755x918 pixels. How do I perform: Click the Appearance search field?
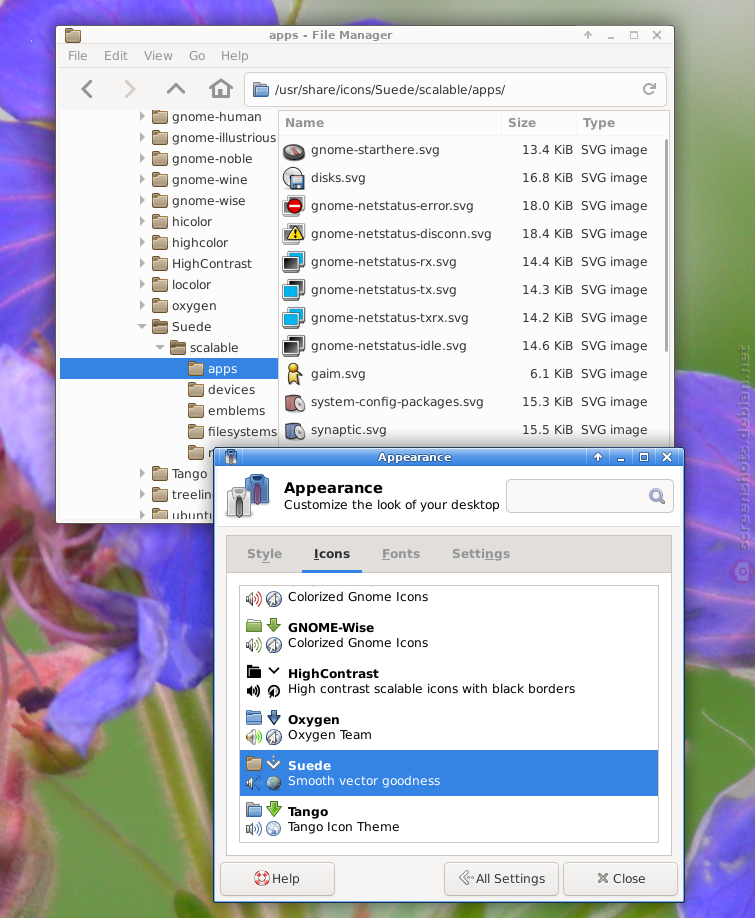click(x=589, y=496)
